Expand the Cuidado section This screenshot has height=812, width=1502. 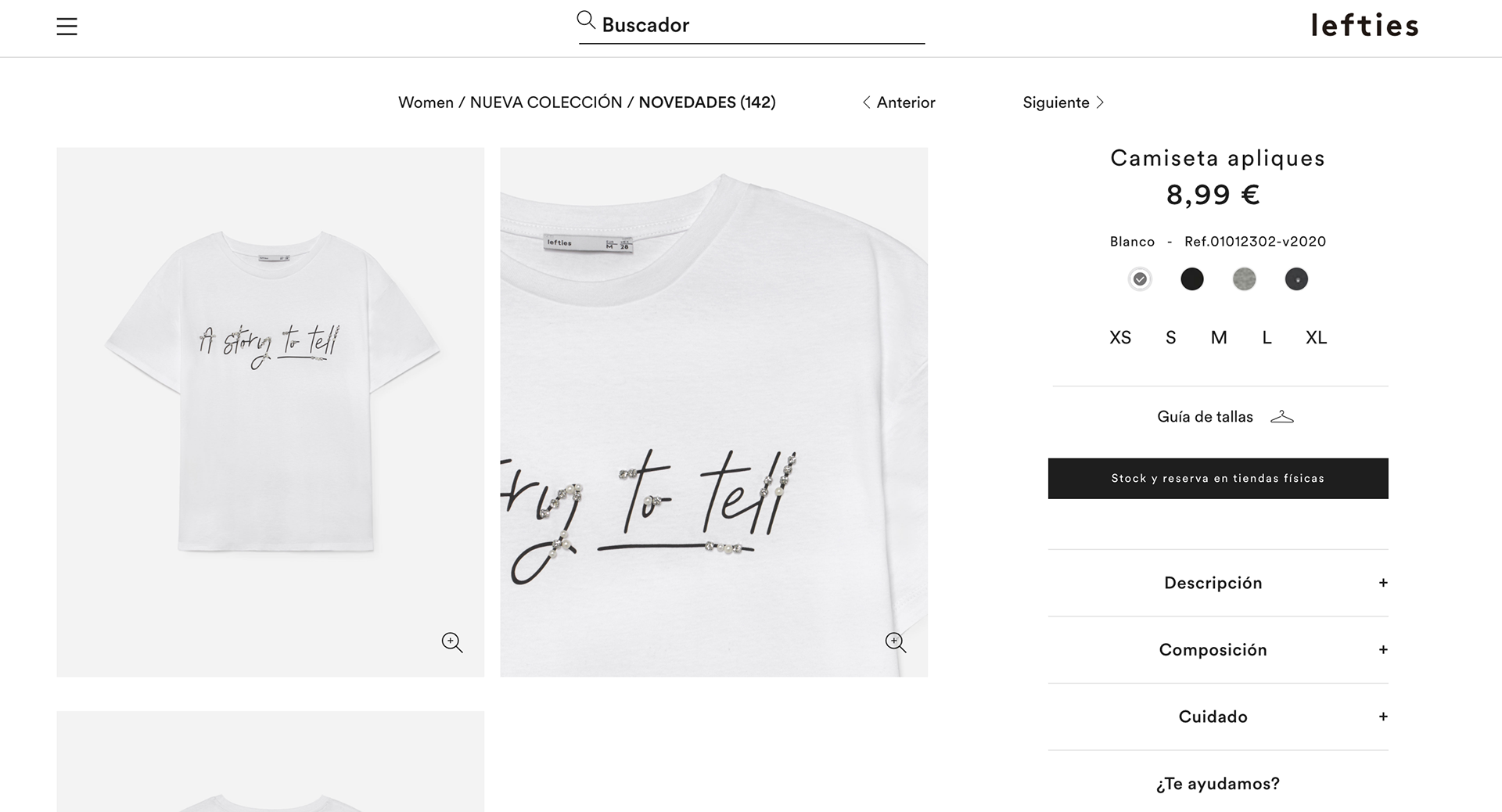click(x=1383, y=717)
